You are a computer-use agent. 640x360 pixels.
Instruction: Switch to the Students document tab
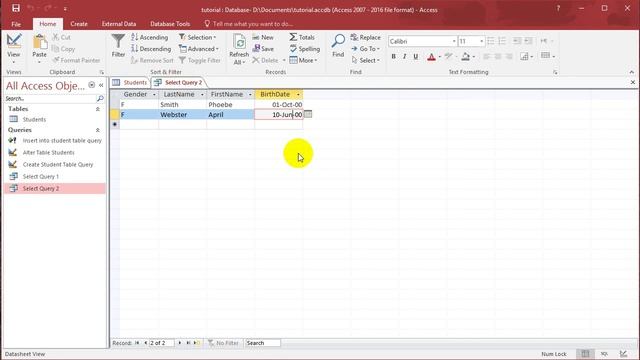(130, 82)
